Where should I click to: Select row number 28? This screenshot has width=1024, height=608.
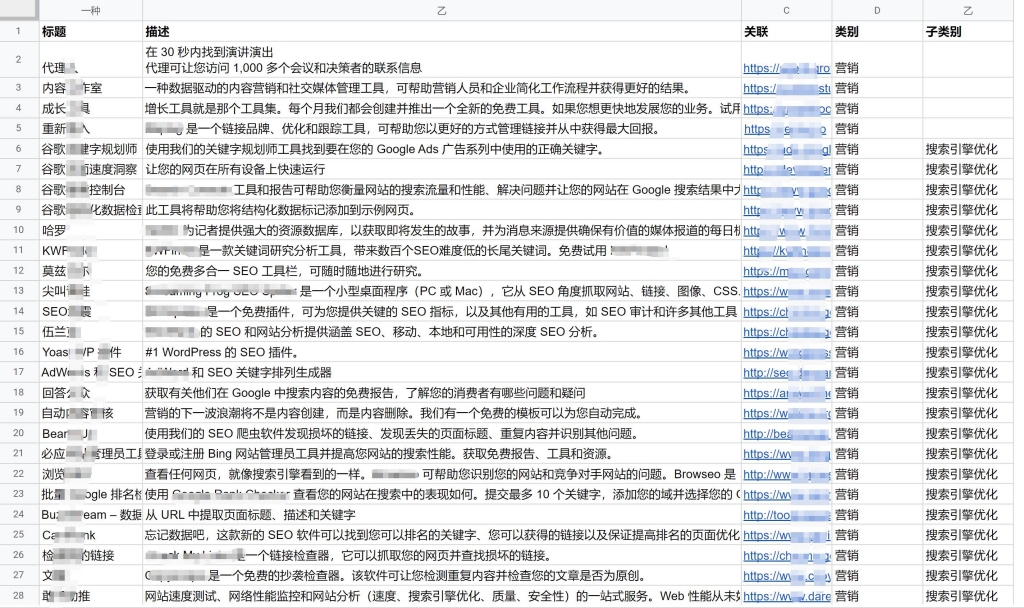18,596
